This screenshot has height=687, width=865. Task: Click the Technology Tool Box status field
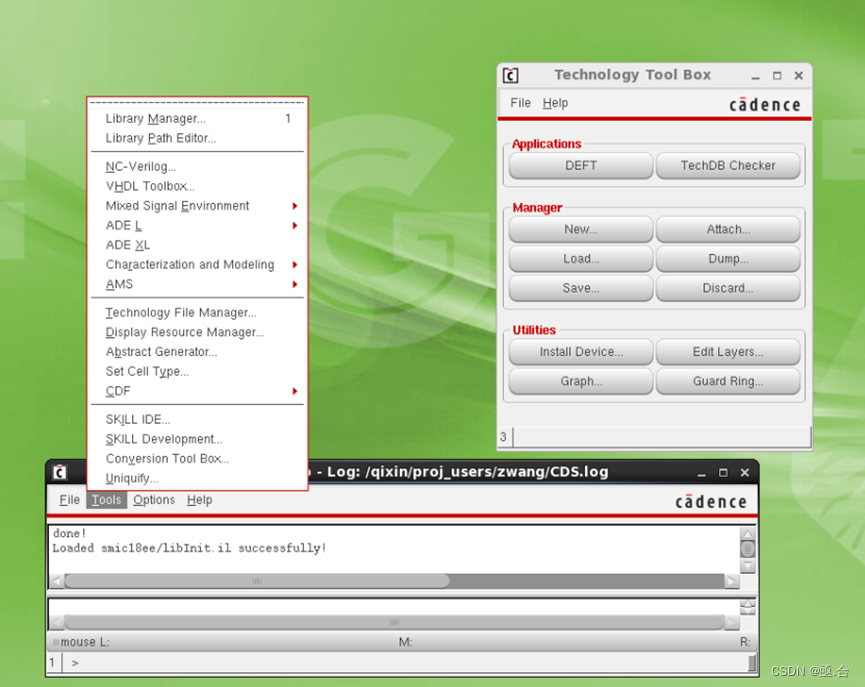[662, 438]
